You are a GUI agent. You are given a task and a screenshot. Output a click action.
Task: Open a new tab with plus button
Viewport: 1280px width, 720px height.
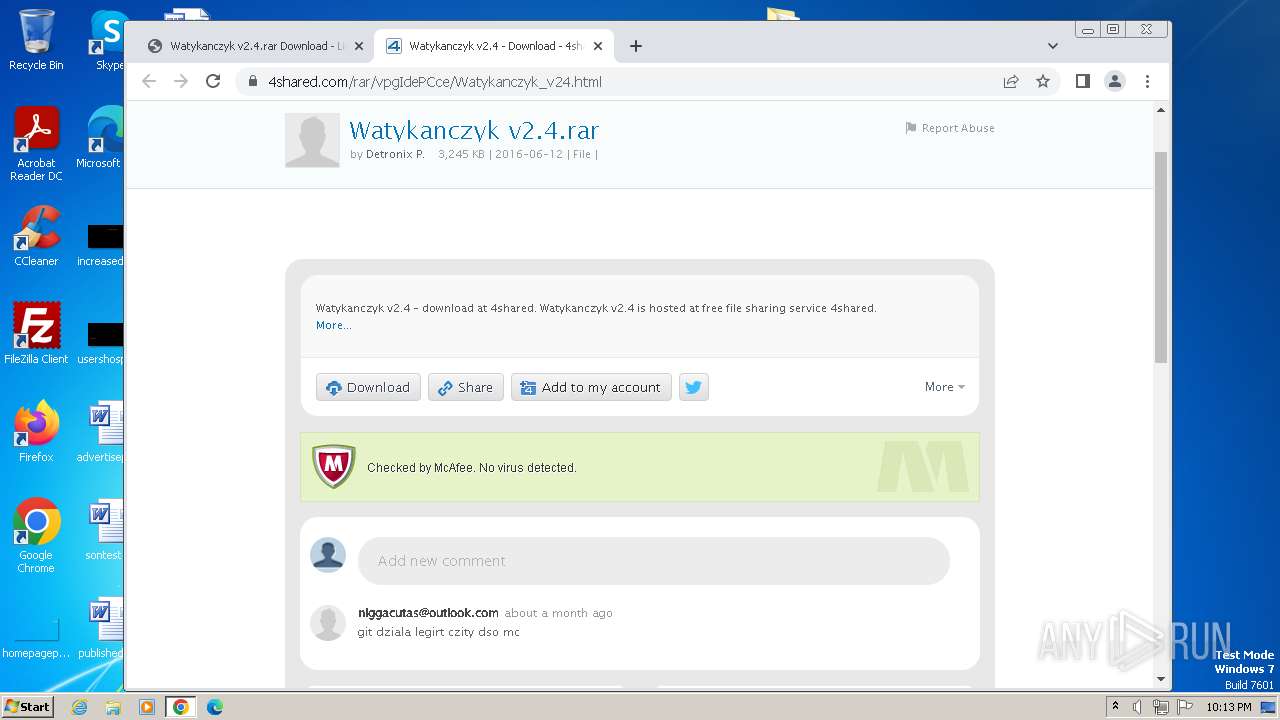(635, 46)
